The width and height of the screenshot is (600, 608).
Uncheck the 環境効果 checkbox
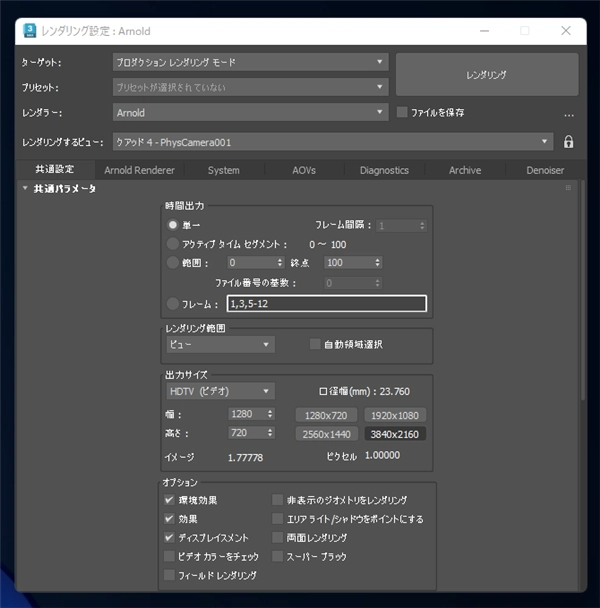click(x=169, y=500)
